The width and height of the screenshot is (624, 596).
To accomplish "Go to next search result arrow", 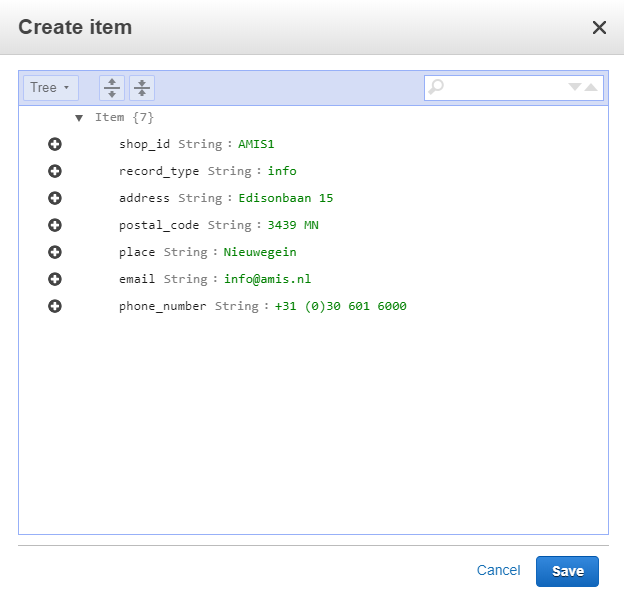I will pos(575,88).
